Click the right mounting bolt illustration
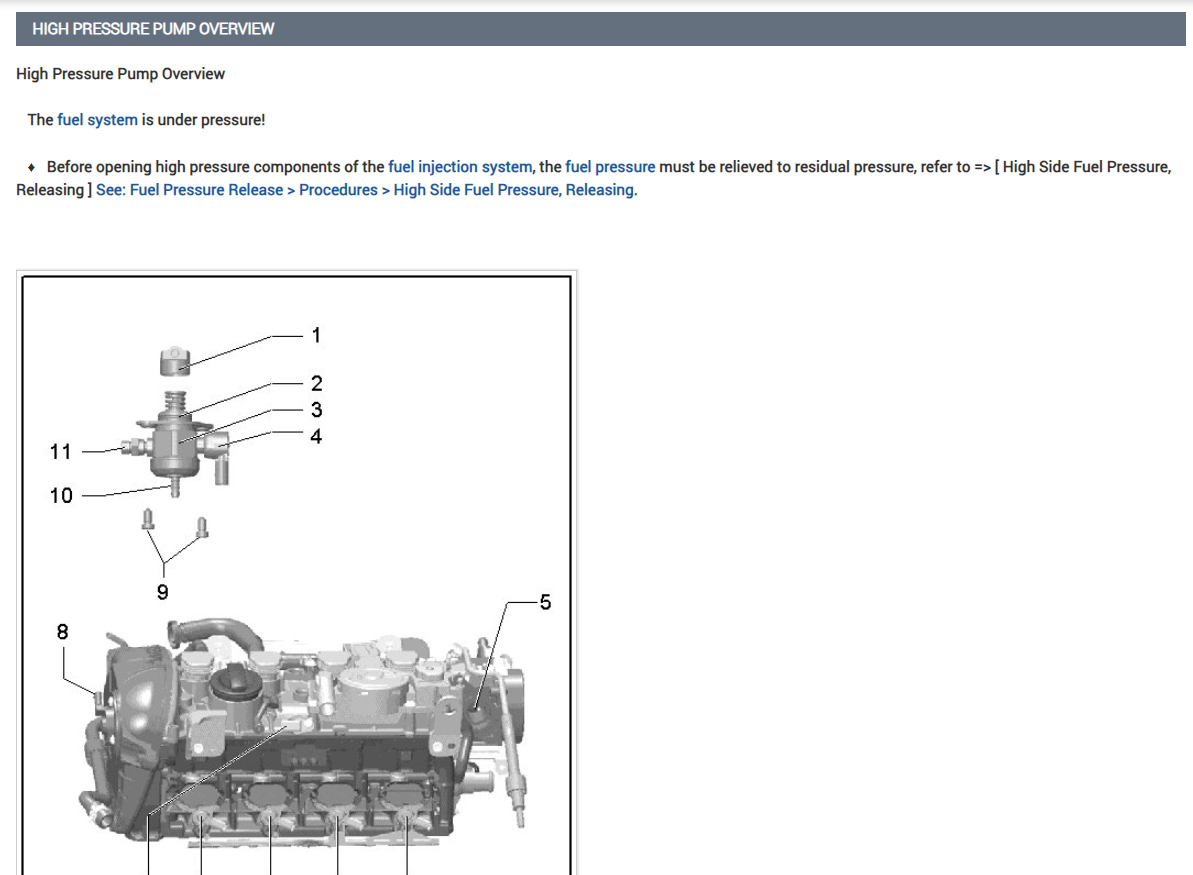The height and width of the screenshot is (875, 1193). coord(202,527)
